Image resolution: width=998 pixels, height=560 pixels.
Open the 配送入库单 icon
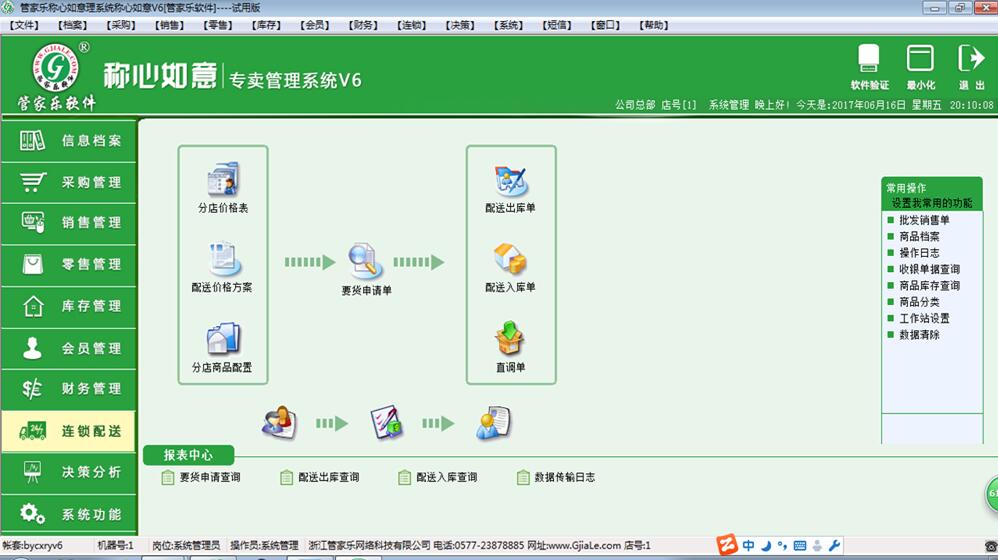coord(510,267)
